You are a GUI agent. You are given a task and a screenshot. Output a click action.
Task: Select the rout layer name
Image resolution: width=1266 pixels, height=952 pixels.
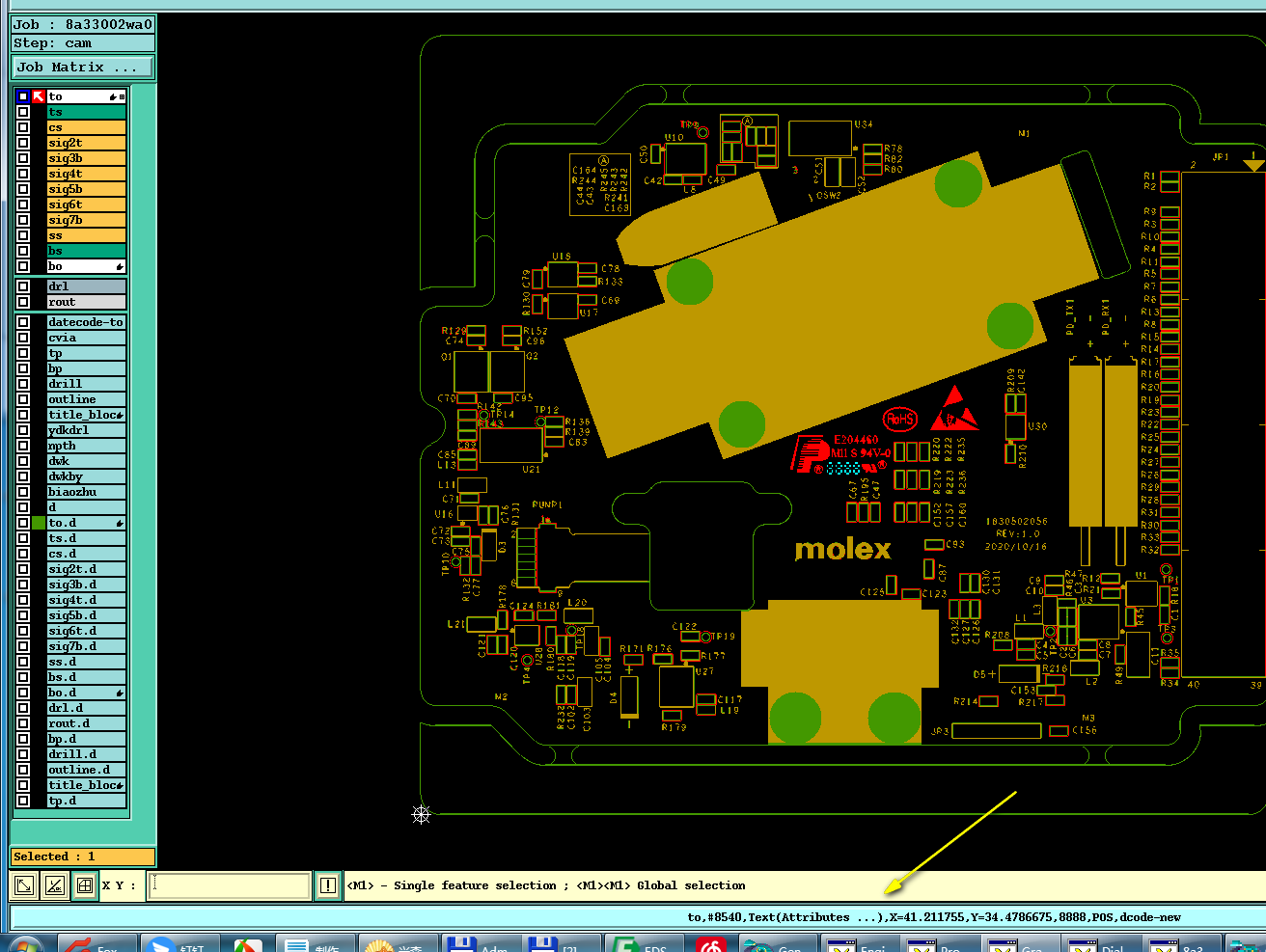coord(87,302)
